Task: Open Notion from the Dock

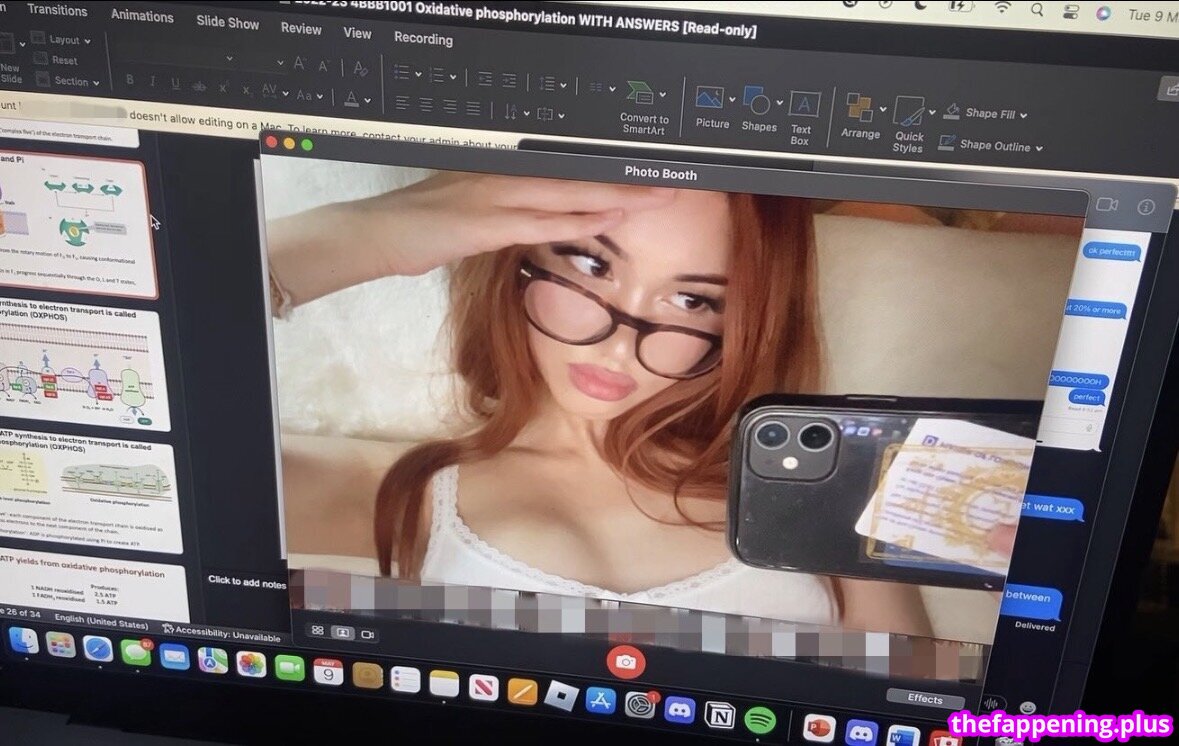Action: point(719,715)
